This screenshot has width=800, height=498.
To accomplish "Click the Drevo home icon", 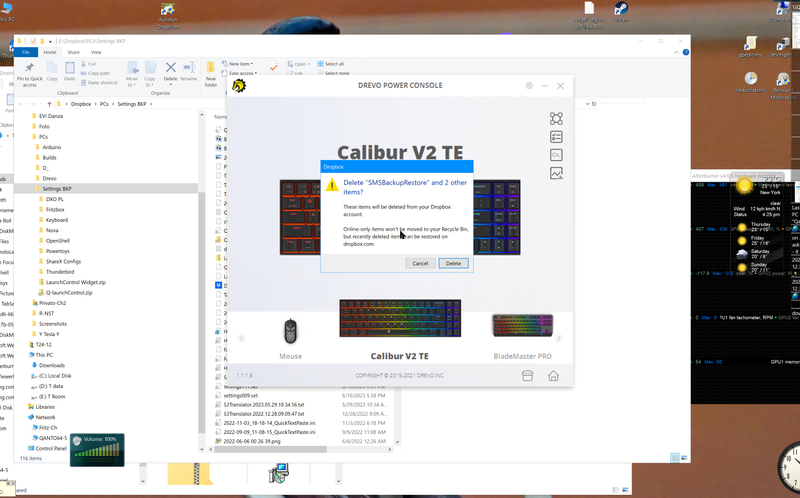I will coord(553,375).
